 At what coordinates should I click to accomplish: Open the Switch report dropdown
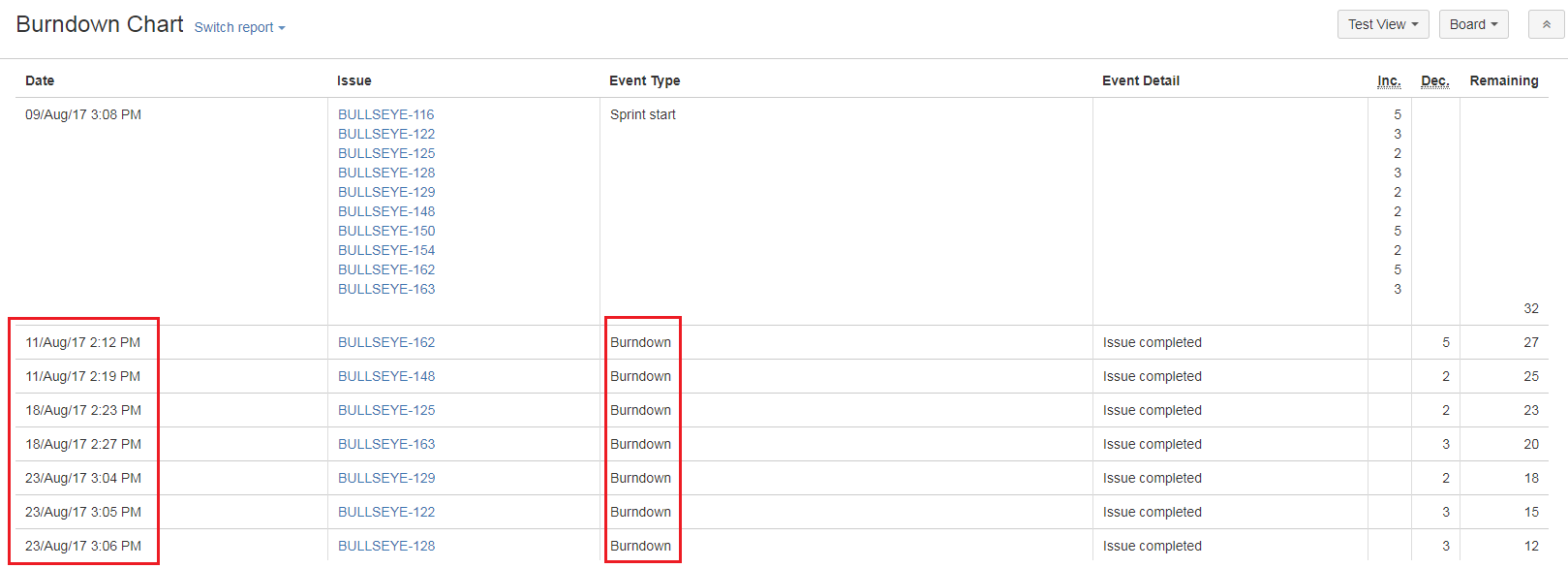239,27
